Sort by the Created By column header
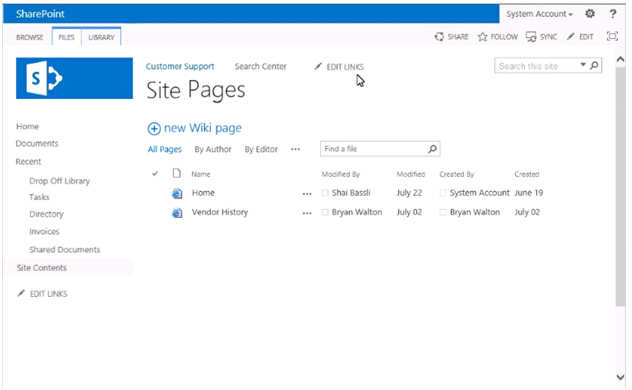The width and height of the screenshot is (632, 390). 457,174
